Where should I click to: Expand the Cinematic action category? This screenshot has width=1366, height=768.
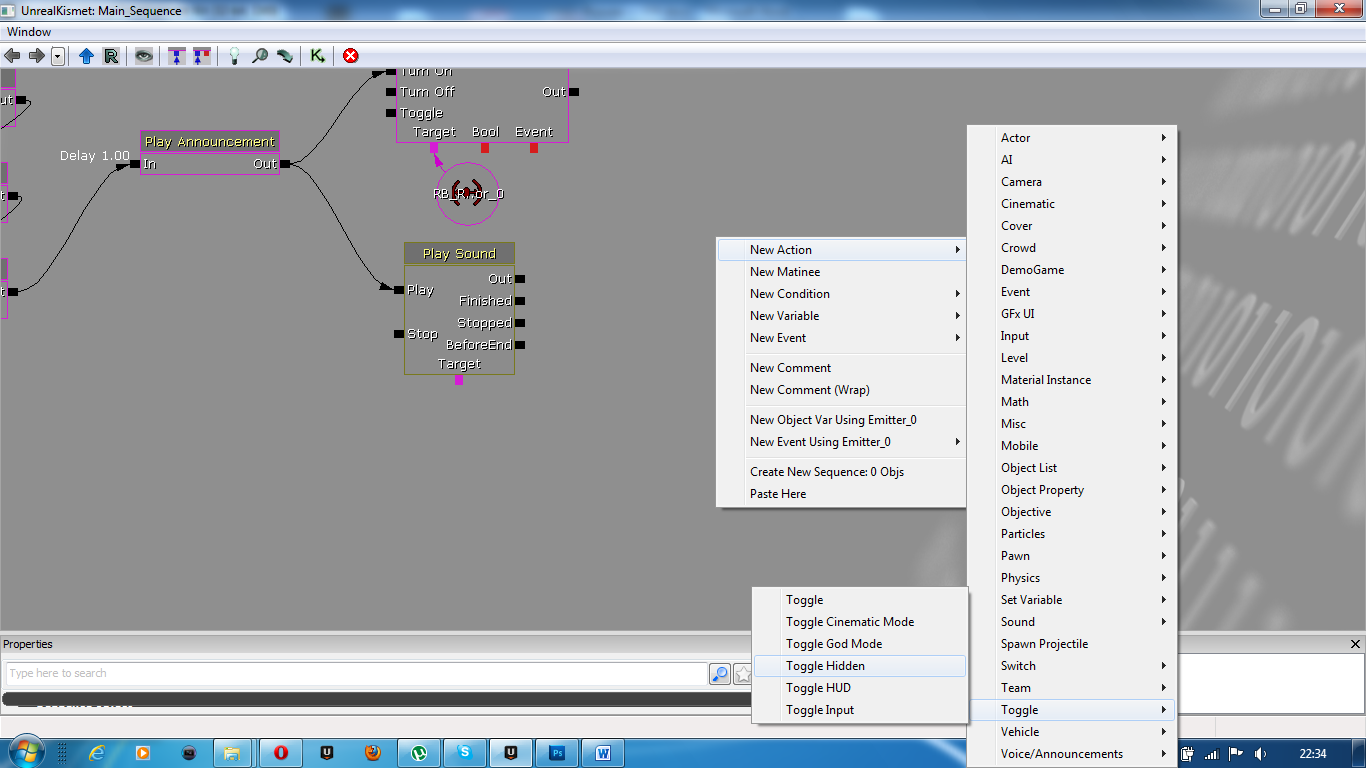(1072, 204)
